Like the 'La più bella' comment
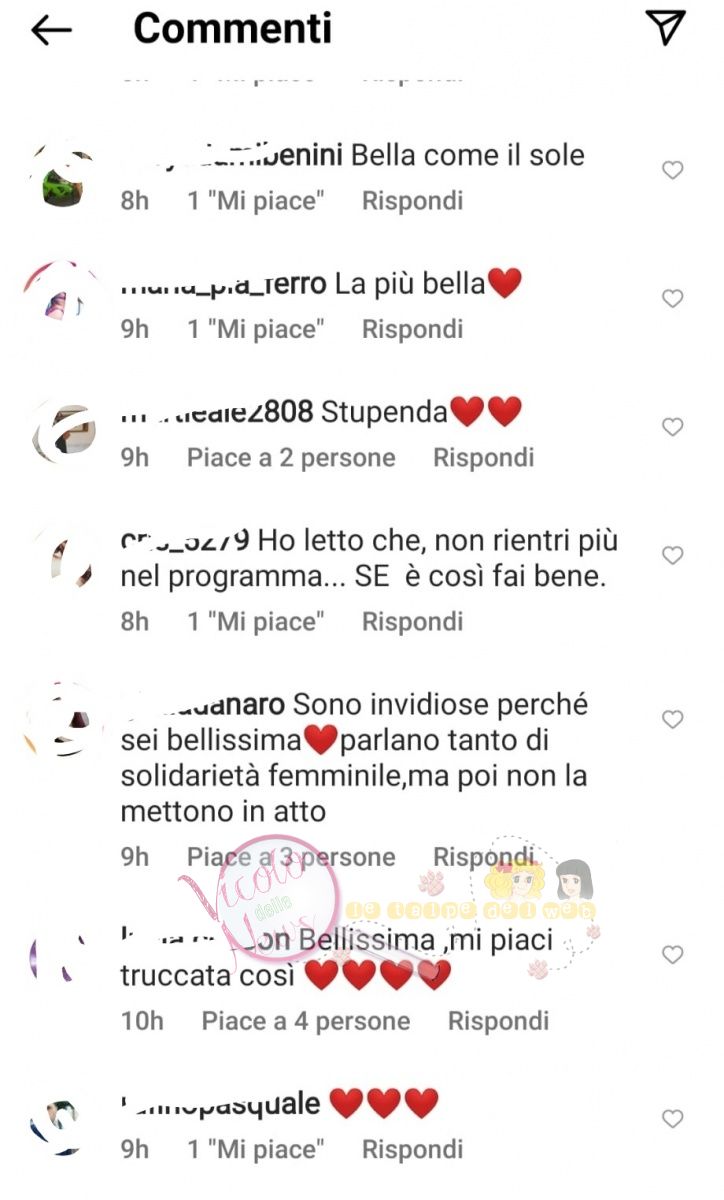Viewport: 724px width, 1200px height. [x=673, y=299]
